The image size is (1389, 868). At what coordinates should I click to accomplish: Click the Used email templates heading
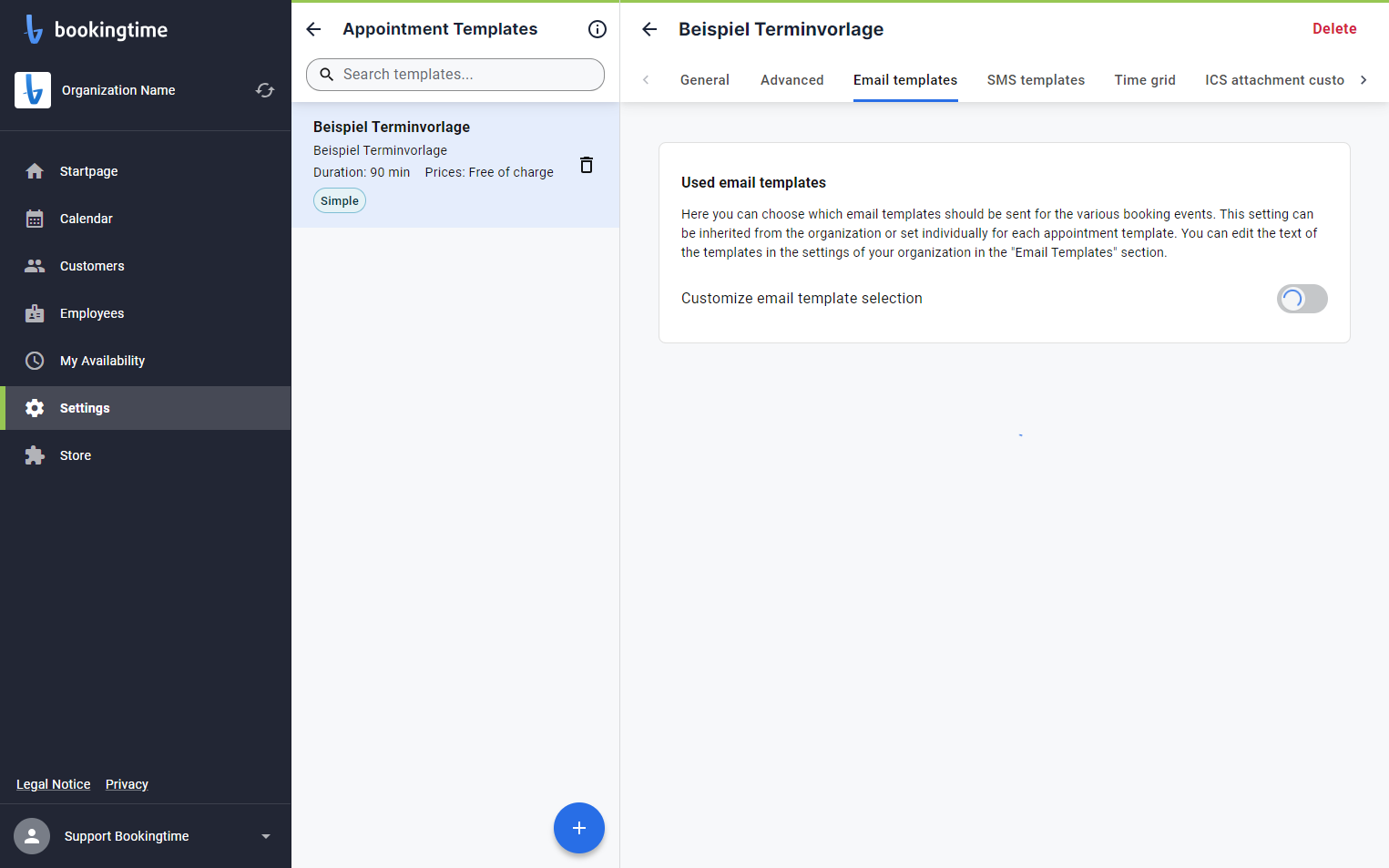pos(753,182)
